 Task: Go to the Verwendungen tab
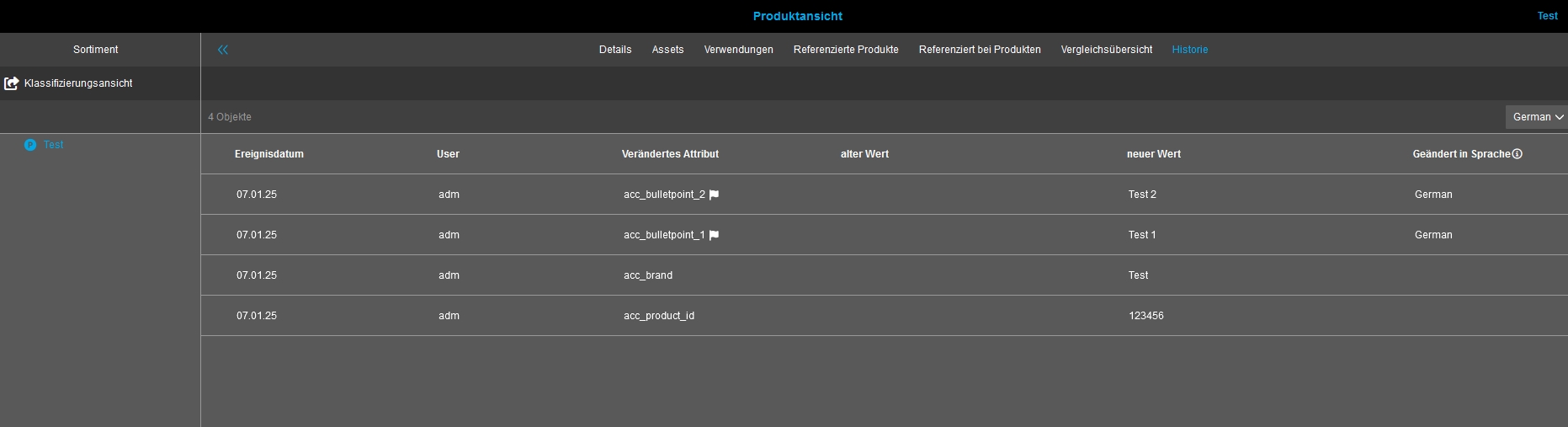point(738,50)
